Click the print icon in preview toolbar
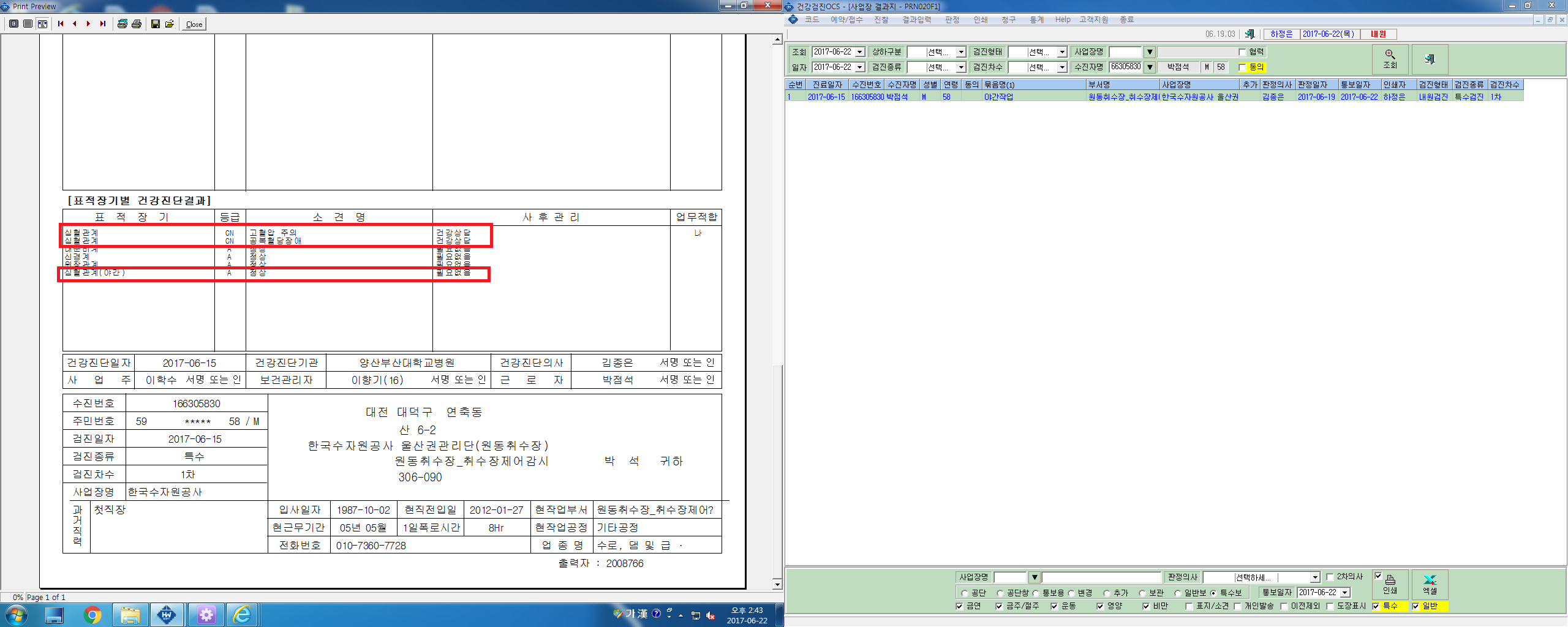 pos(137,24)
